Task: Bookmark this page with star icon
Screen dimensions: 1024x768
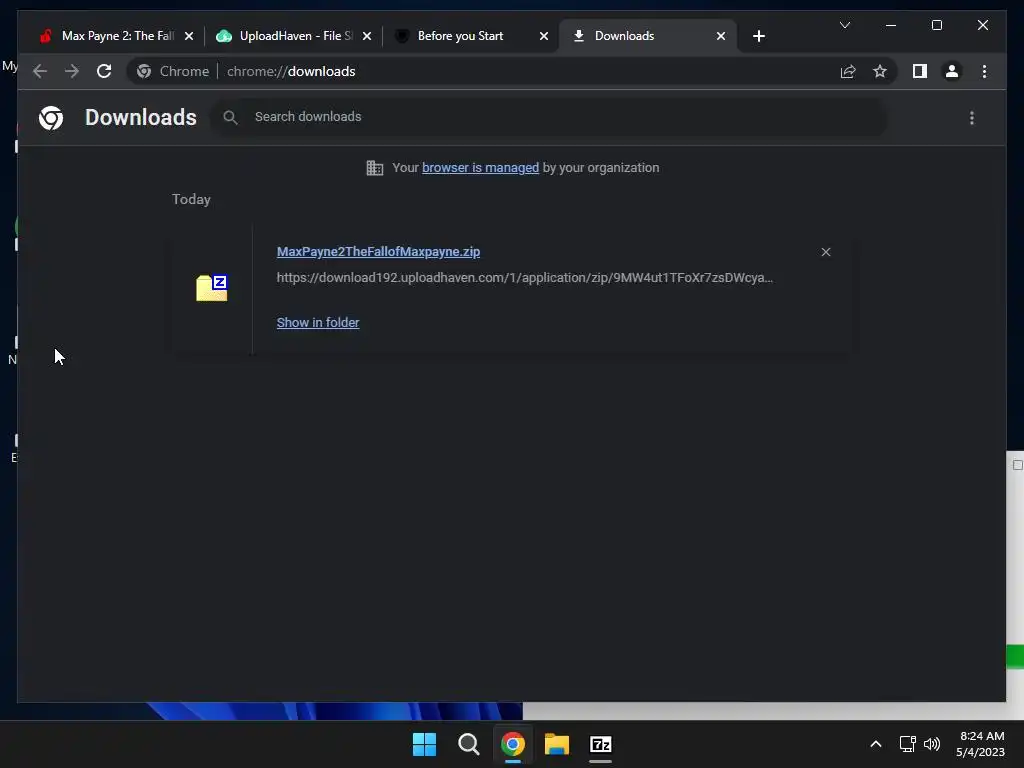Action: 880,71
